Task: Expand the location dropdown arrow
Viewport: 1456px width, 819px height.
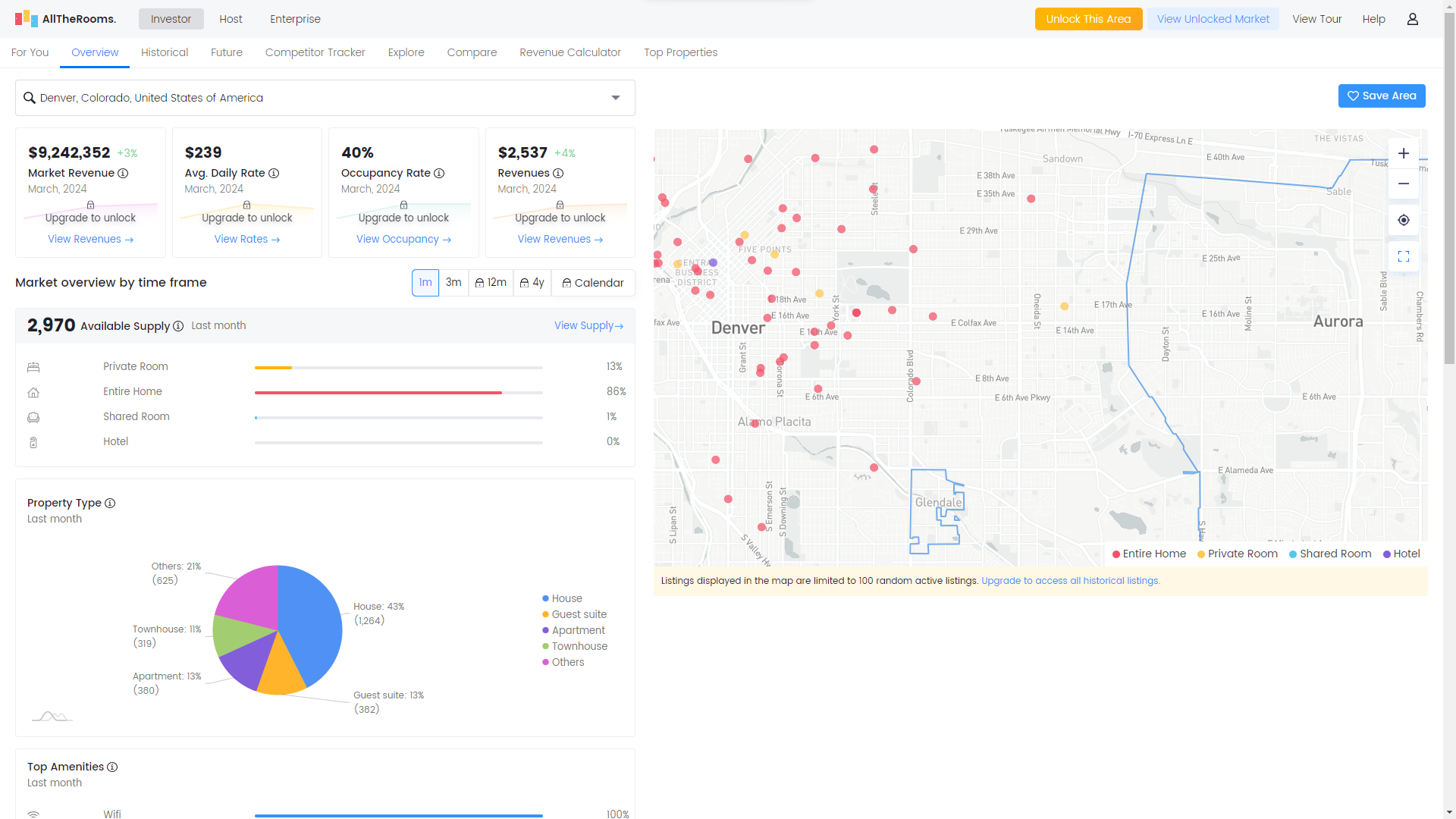Action: coord(616,98)
